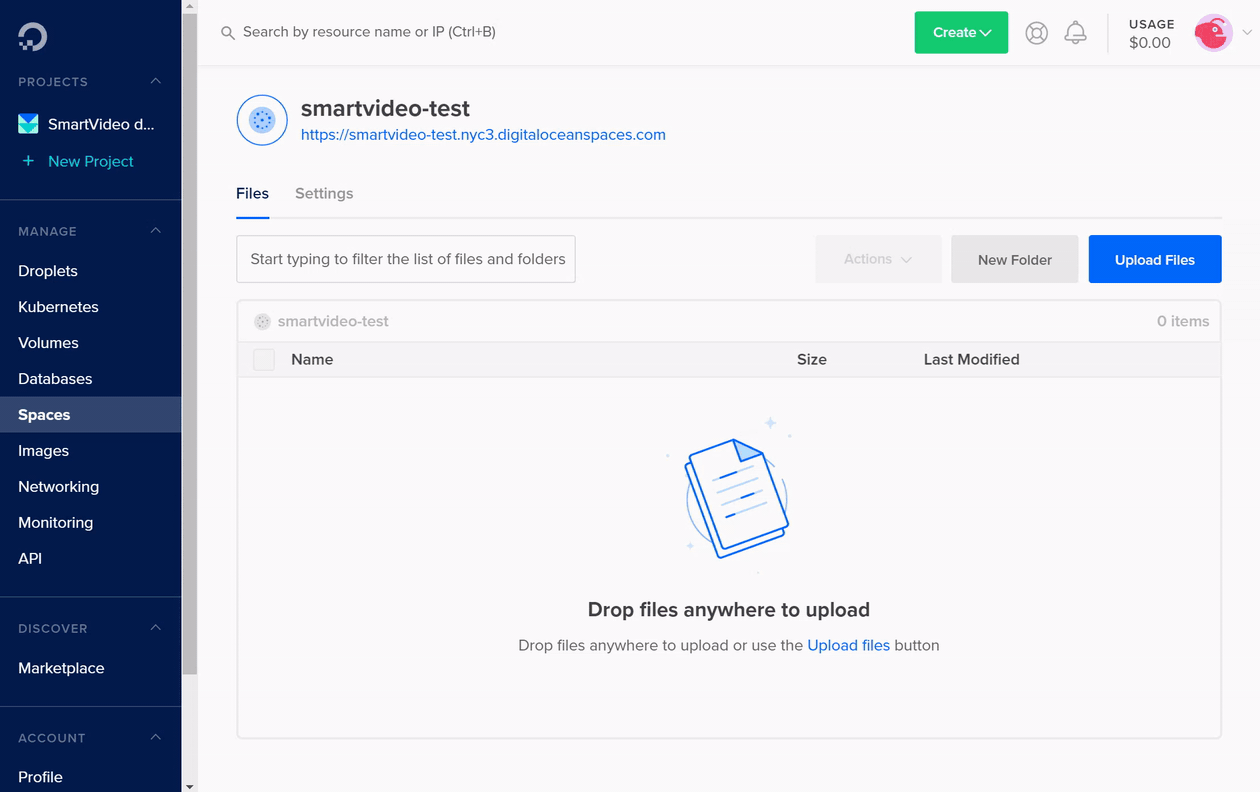The height and width of the screenshot is (792, 1260).
Task: Click the New Folder button
Action: point(1015,259)
